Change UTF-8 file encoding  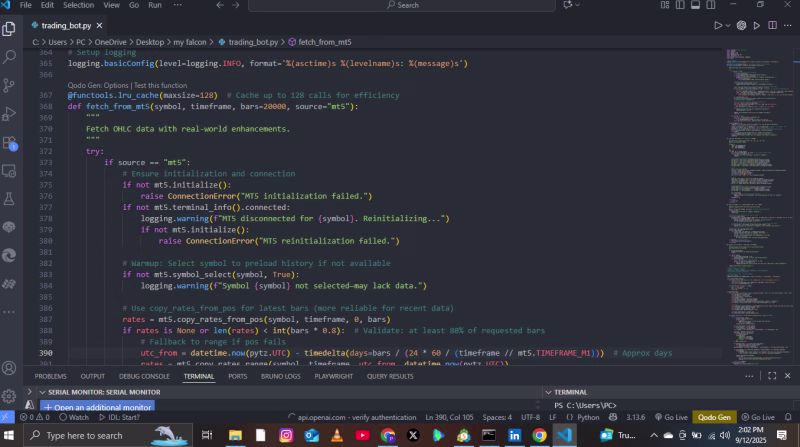[531, 417]
